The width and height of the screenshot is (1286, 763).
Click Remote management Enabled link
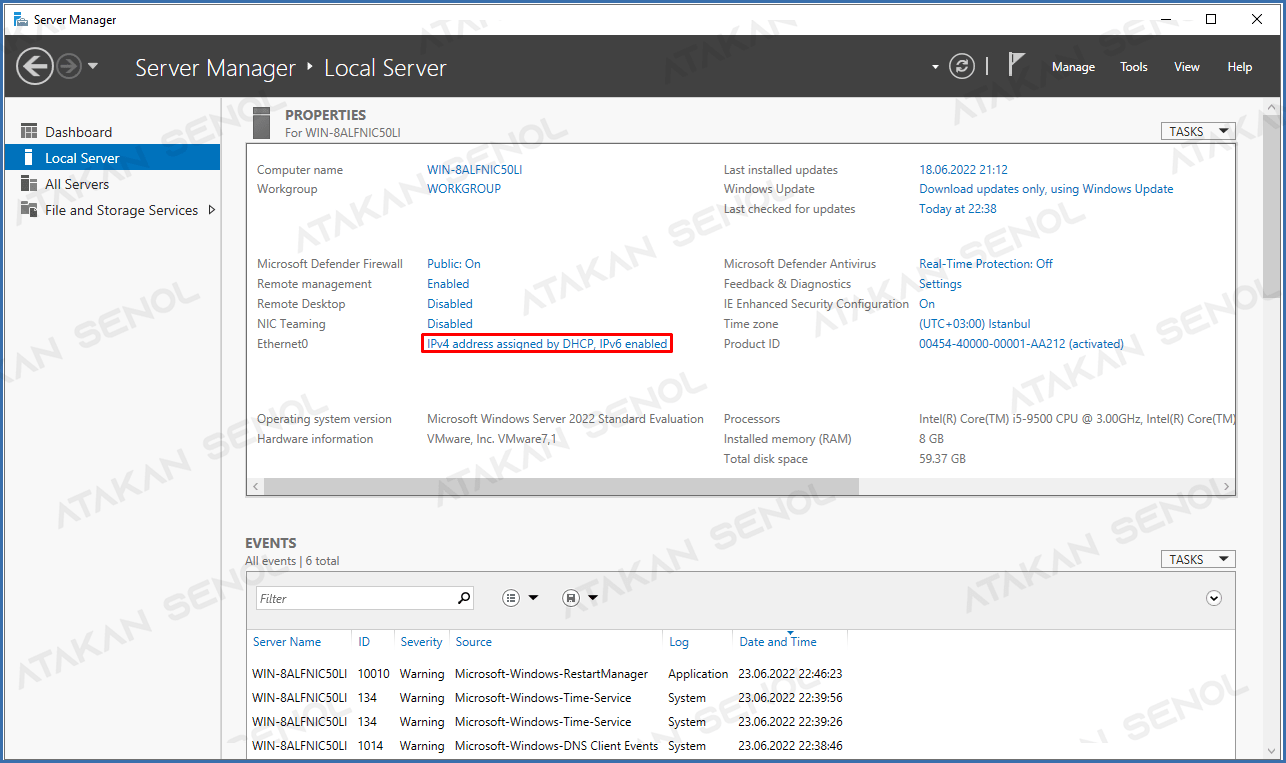point(448,284)
